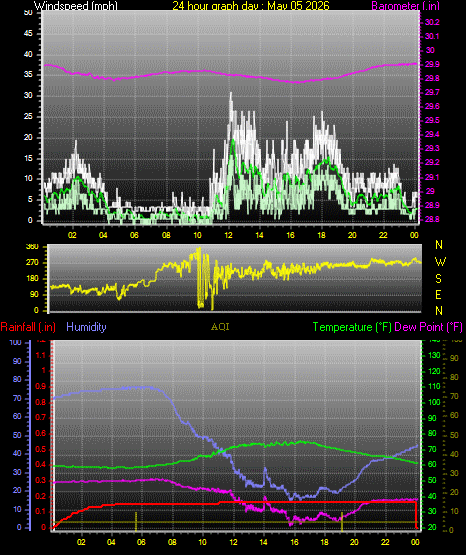Click the AQI legend label
The width and height of the screenshot is (466, 555).
point(220,327)
